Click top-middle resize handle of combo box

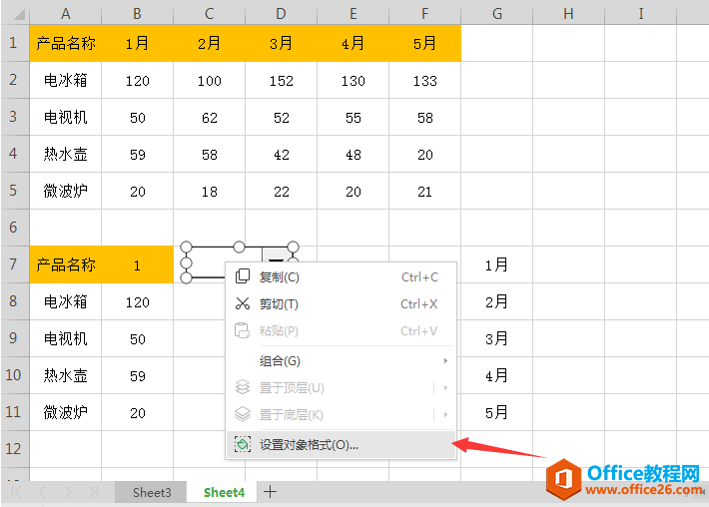coord(239,246)
